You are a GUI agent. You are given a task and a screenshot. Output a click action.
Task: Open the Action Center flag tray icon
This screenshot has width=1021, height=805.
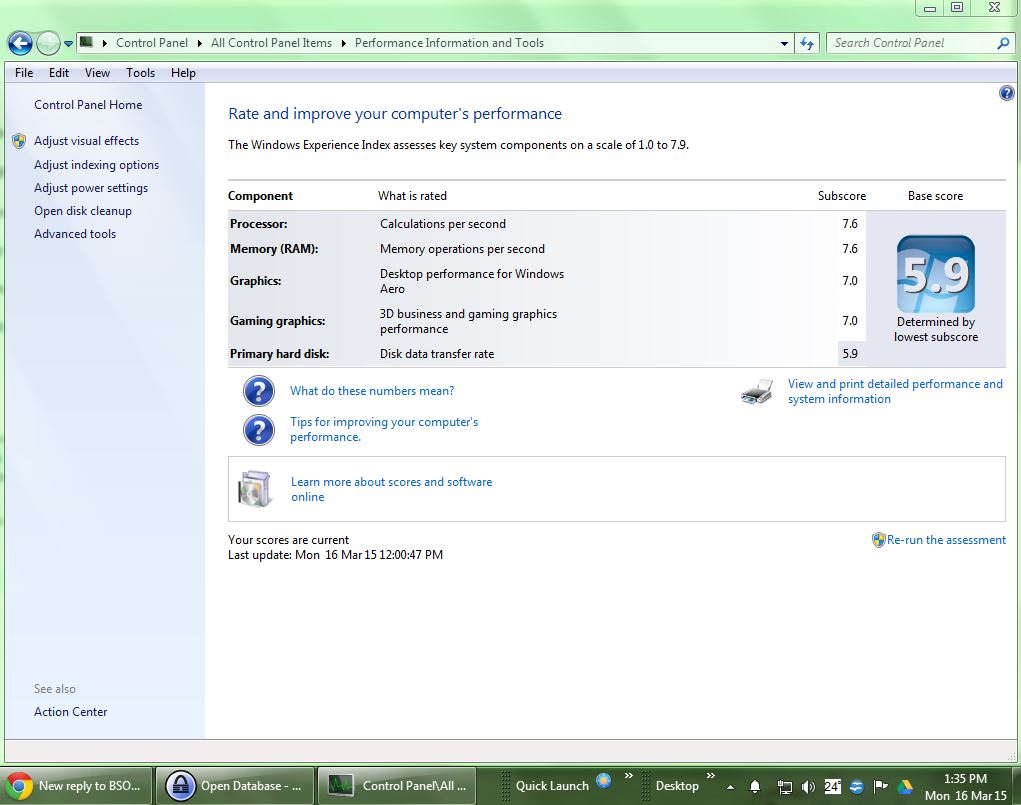point(880,787)
